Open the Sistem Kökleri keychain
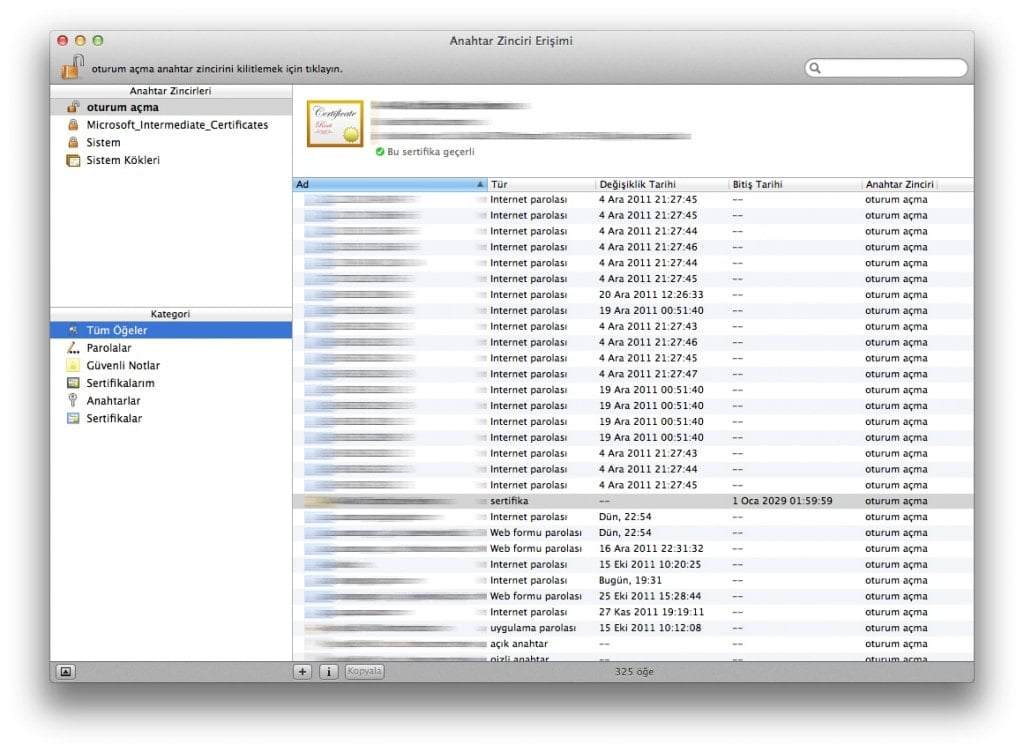Screen dimensions: 1024x752 pos(122,160)
